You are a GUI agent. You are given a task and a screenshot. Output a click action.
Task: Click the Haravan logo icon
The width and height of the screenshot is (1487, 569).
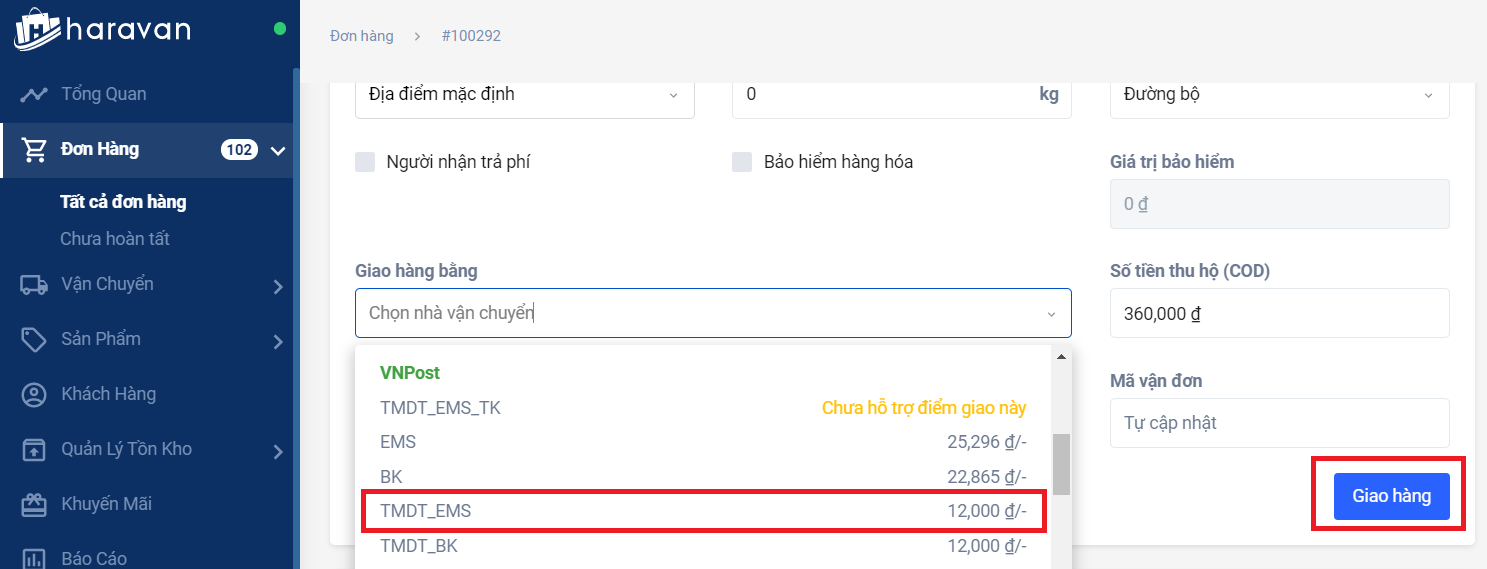coord(36,29)
